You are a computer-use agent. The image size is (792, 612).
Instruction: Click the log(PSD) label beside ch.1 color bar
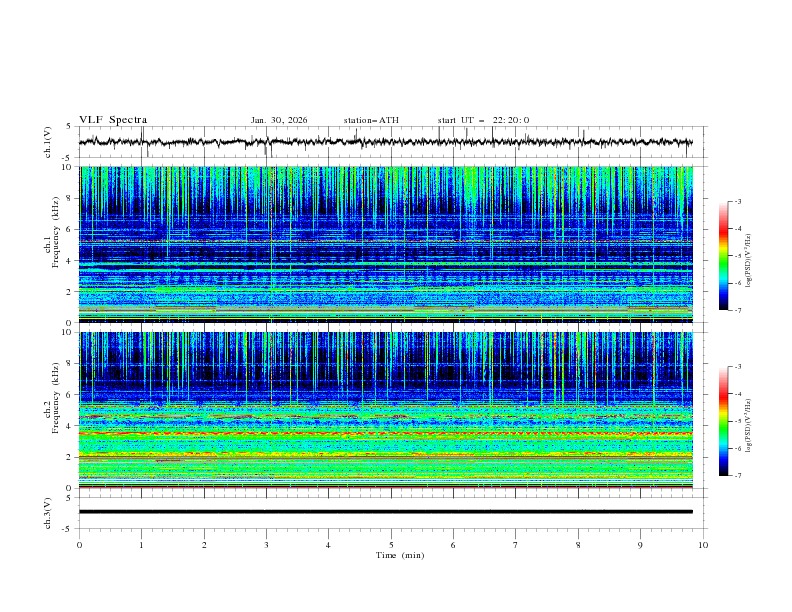748,261
